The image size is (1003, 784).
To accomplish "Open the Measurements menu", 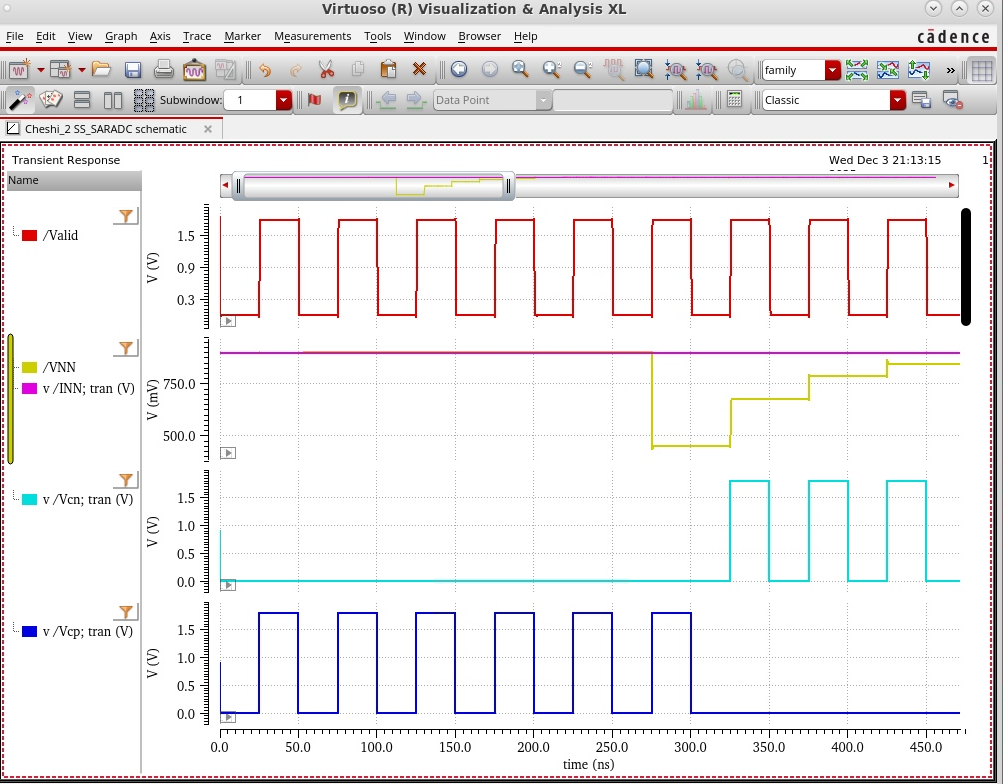I will point(312,36).
